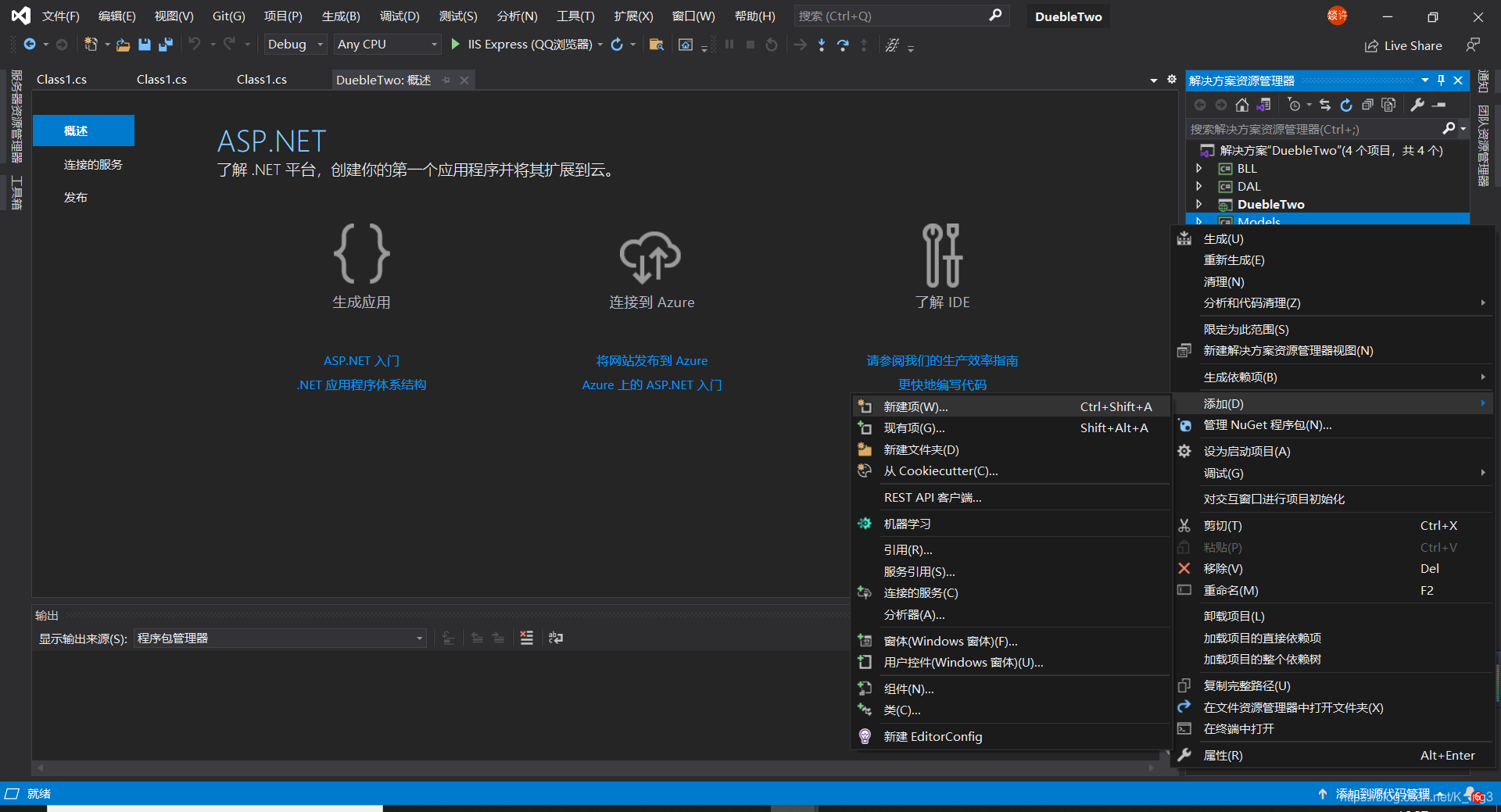
Task: Expand the DuebleTwo project node
Action: pyautogui.click(x=1199, y=204)
